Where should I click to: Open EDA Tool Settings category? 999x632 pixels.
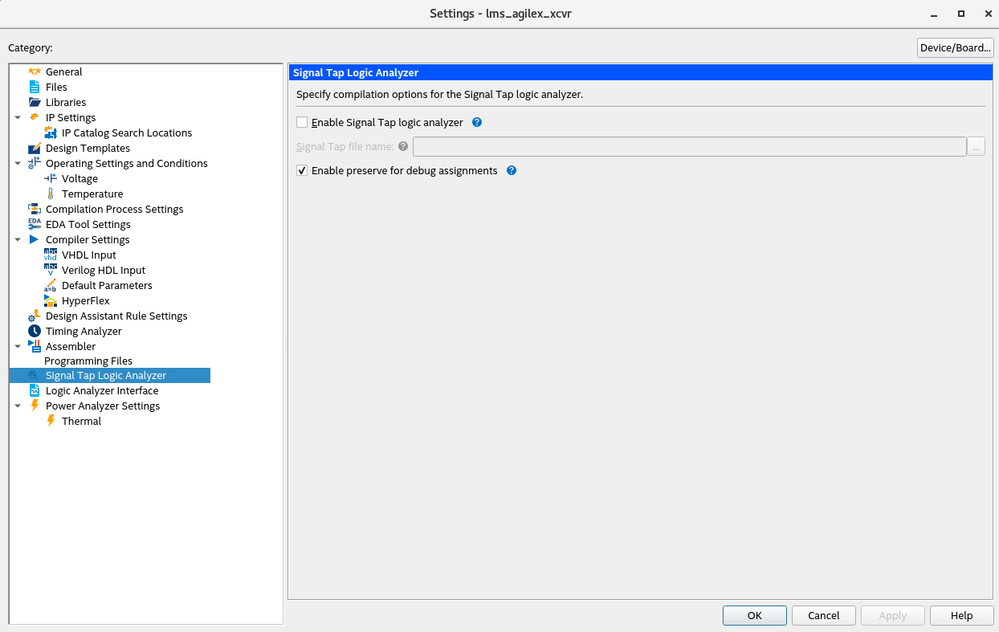coord(88,224)
